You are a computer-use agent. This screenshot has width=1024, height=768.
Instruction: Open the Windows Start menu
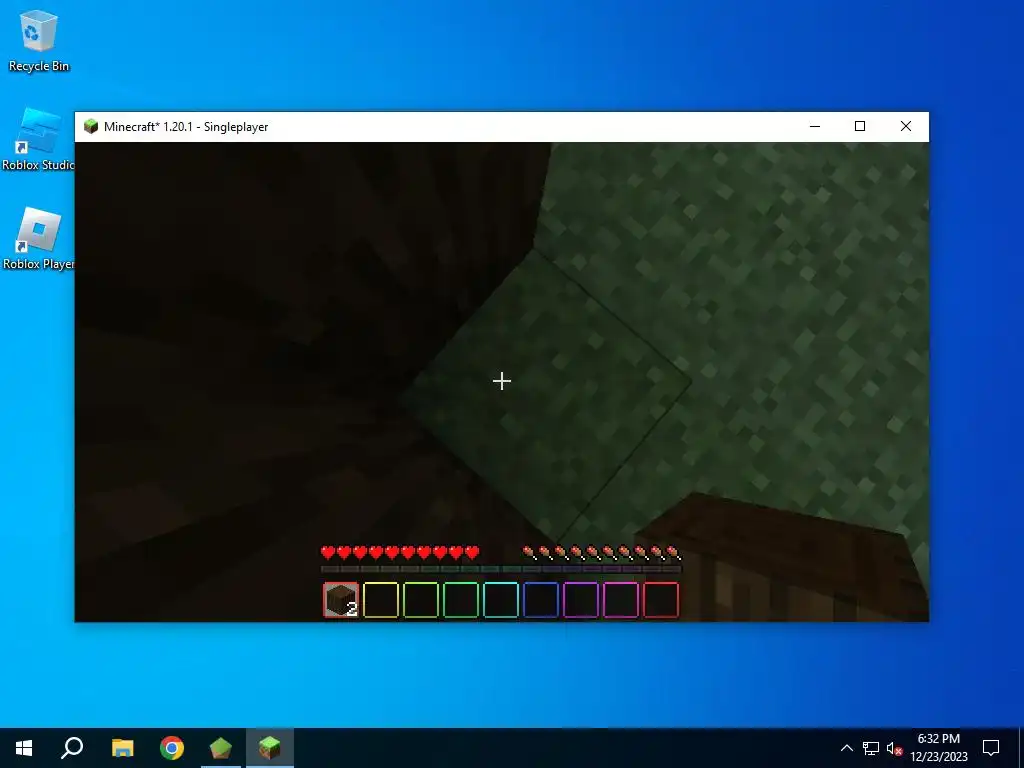click(24, 748)
